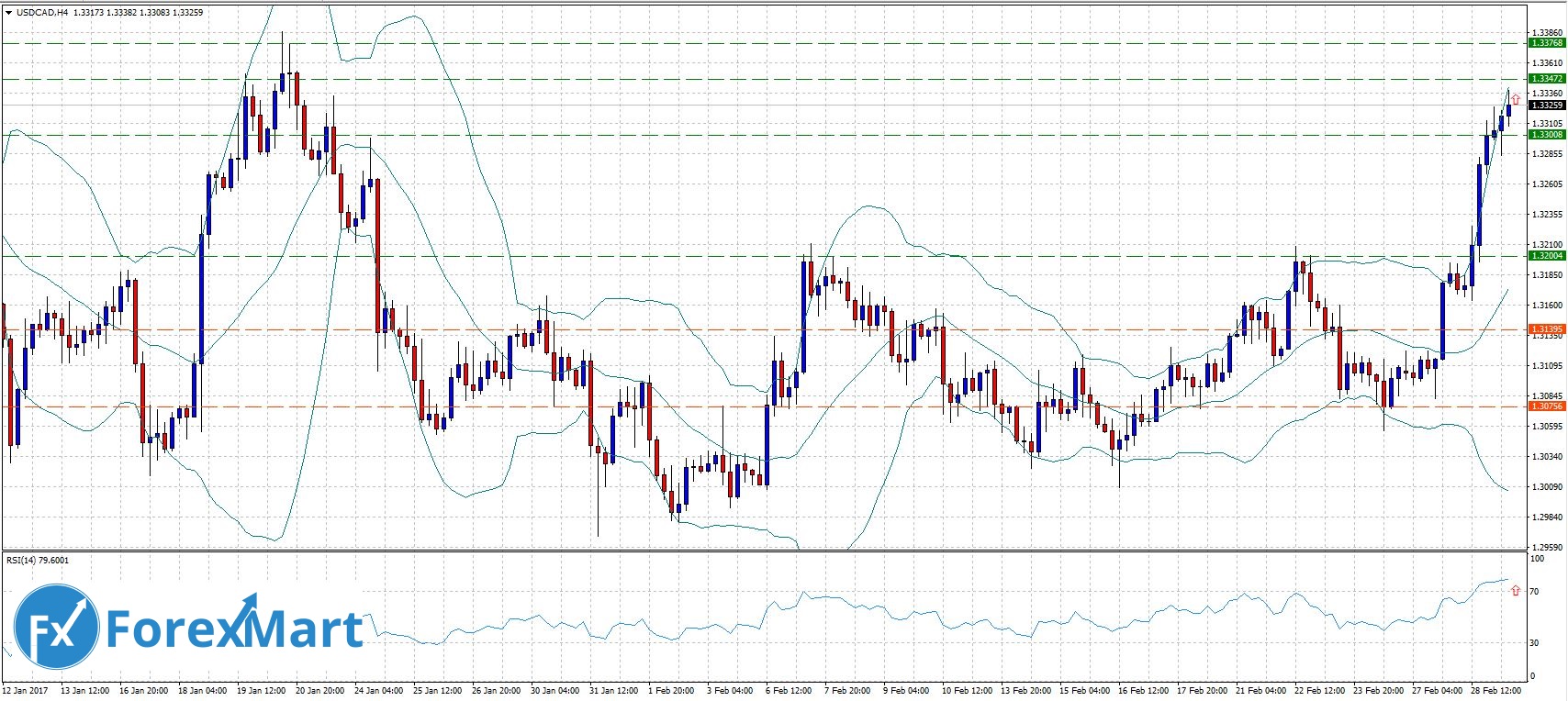Screen dimensions: 1568x701
Task: Click the 21 Feb 04:00 time label
Action: click(1260, 690)
